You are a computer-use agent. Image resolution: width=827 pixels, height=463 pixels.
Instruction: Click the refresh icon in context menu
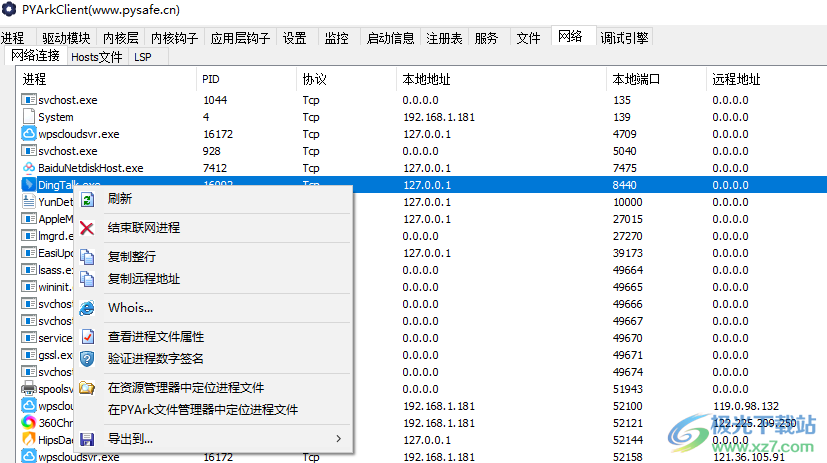(x=87, y=199)
